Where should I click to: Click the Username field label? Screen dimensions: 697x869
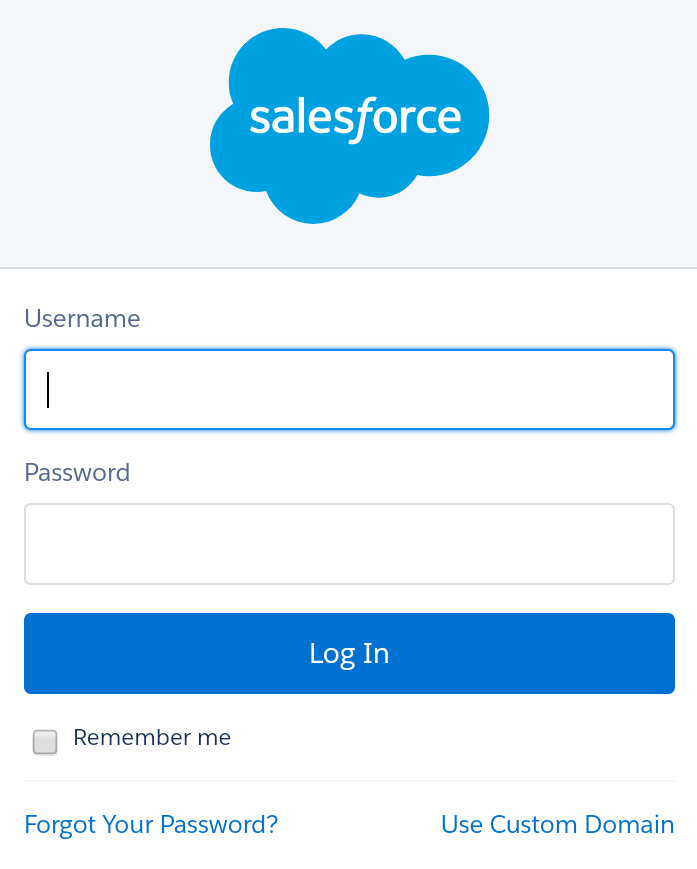point(82,319)
